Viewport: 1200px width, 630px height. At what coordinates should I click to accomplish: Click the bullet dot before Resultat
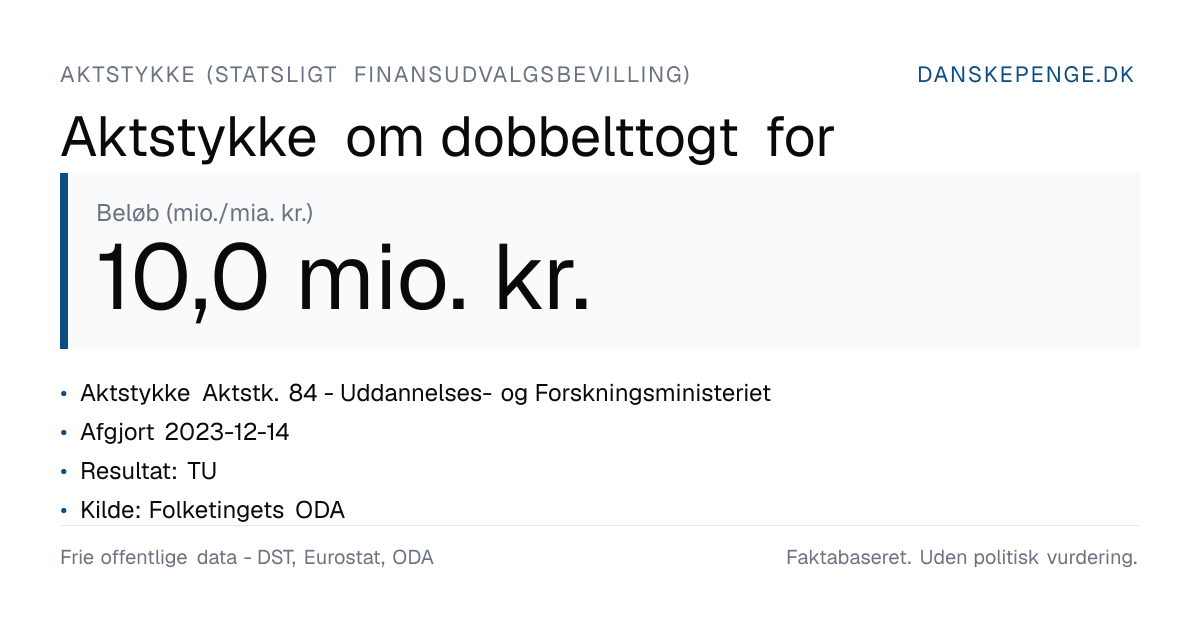[x=64, y=472]
